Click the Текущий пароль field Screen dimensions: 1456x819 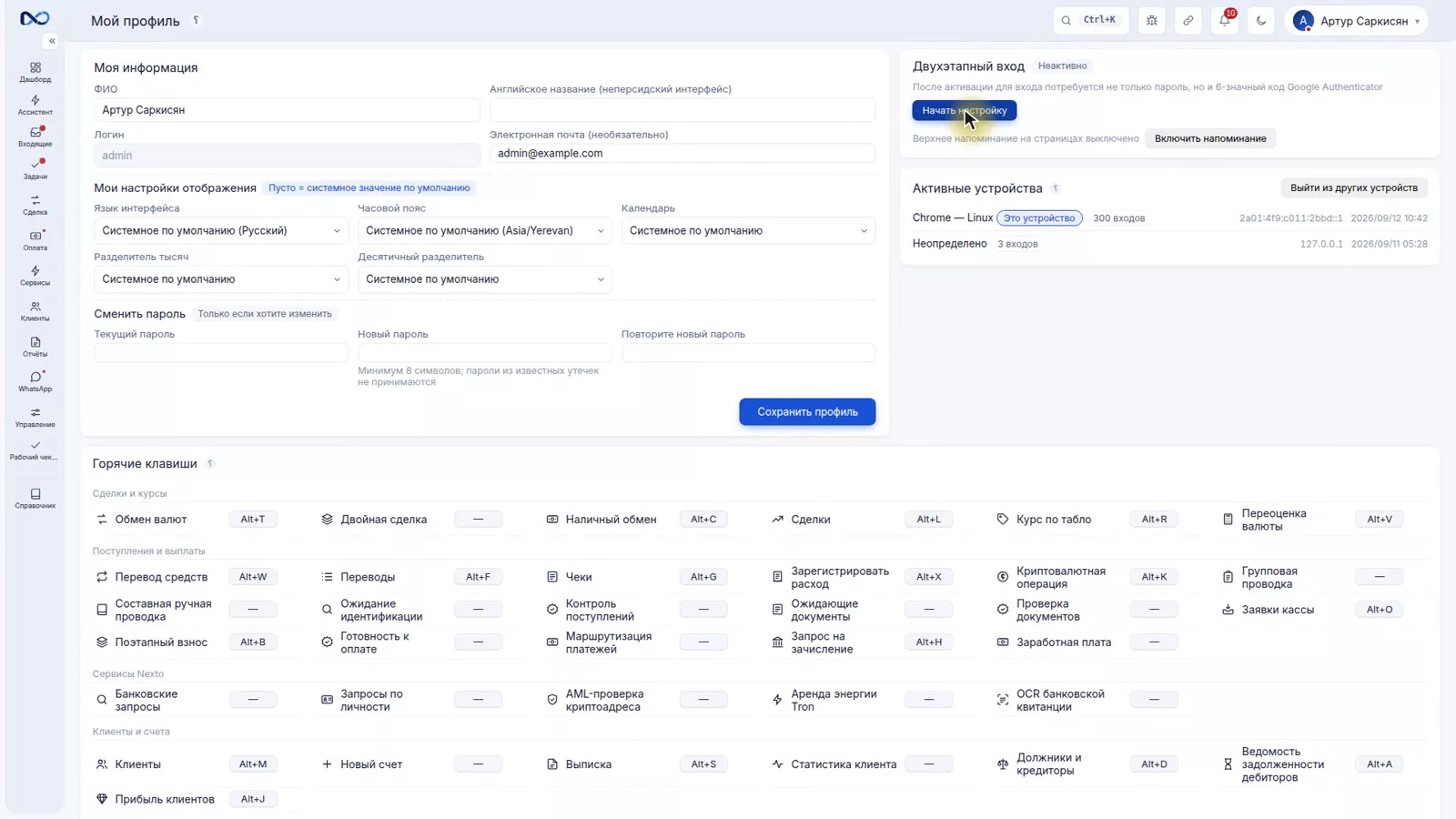[221, 352]
